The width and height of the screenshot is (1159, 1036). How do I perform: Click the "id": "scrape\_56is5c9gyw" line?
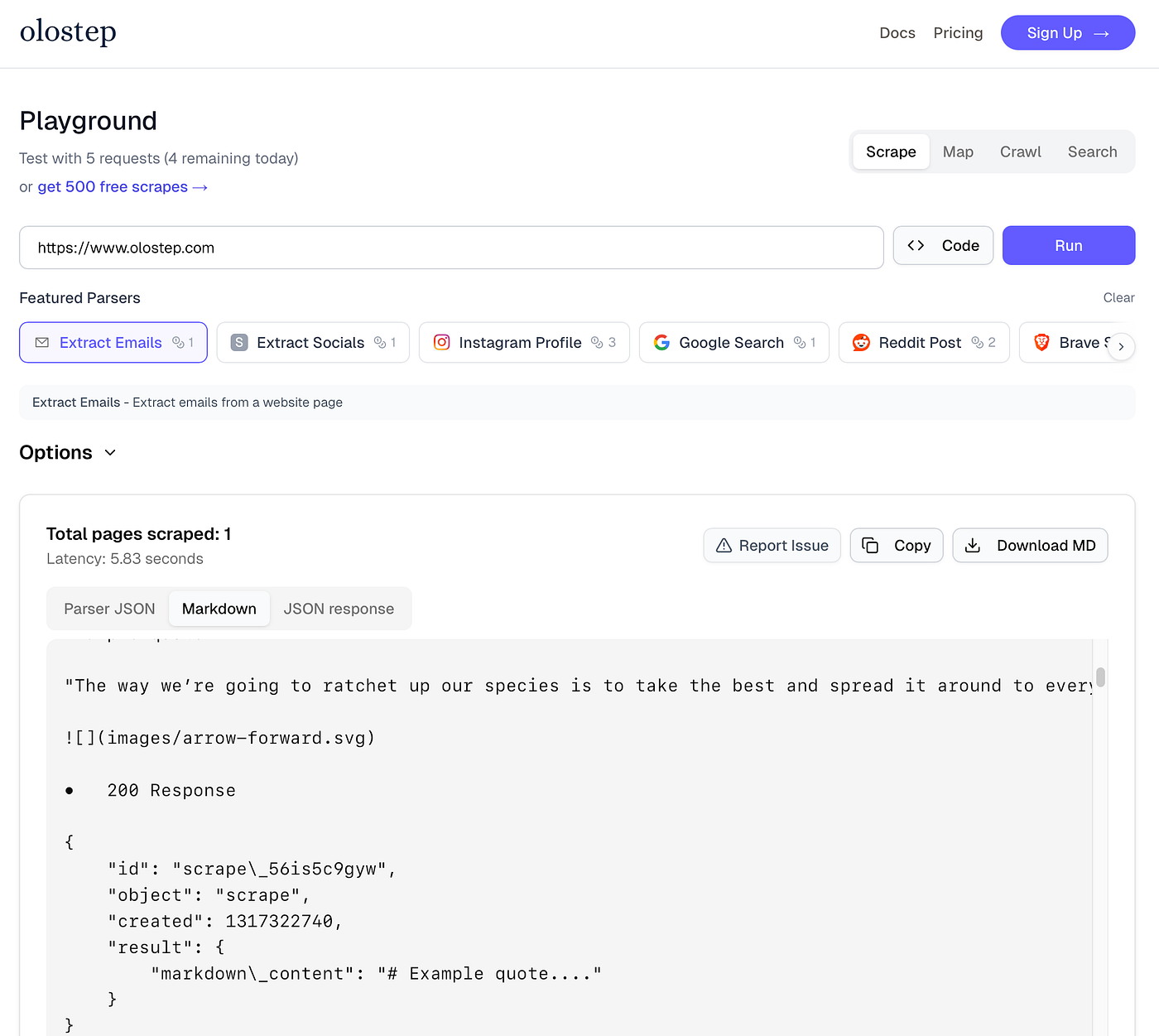click(x=252, y=869)
